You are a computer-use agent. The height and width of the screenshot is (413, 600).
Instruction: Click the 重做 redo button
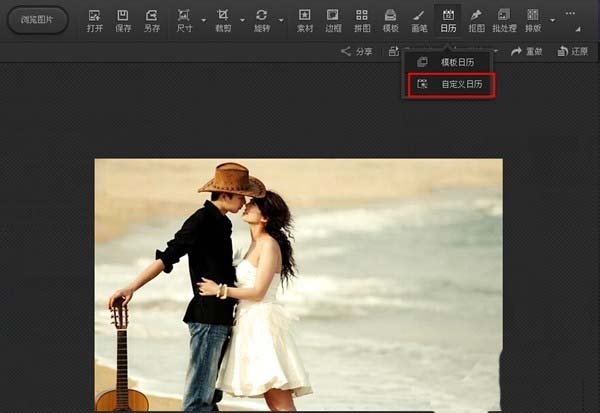(x=527, y=51)
